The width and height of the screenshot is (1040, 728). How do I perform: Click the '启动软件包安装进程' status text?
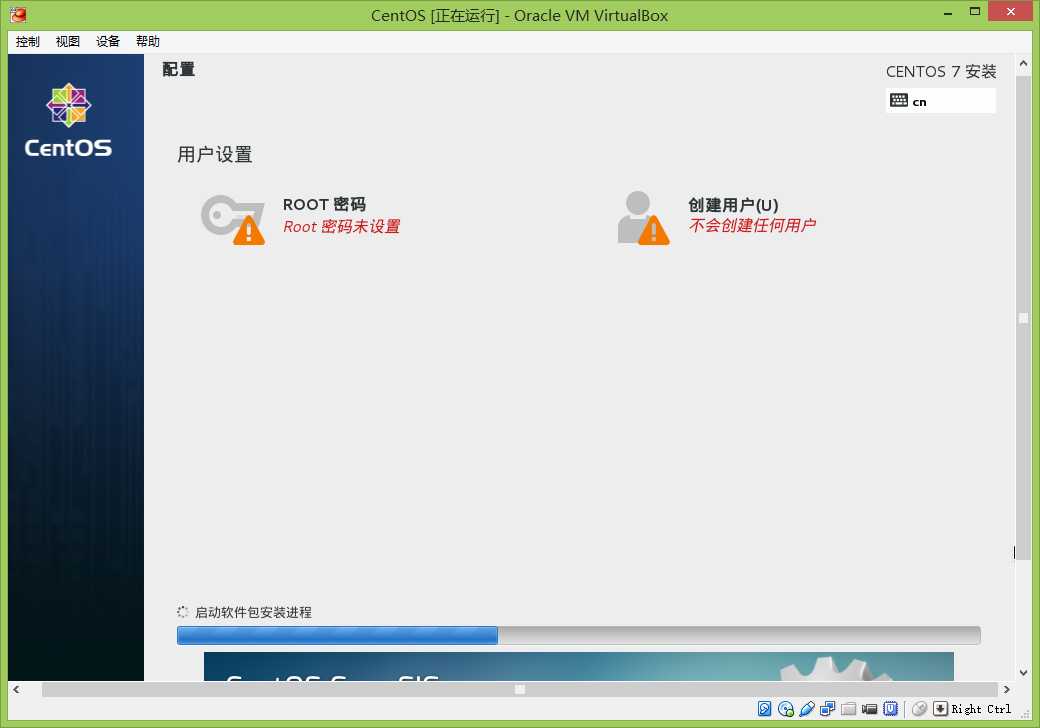(253, 612)
